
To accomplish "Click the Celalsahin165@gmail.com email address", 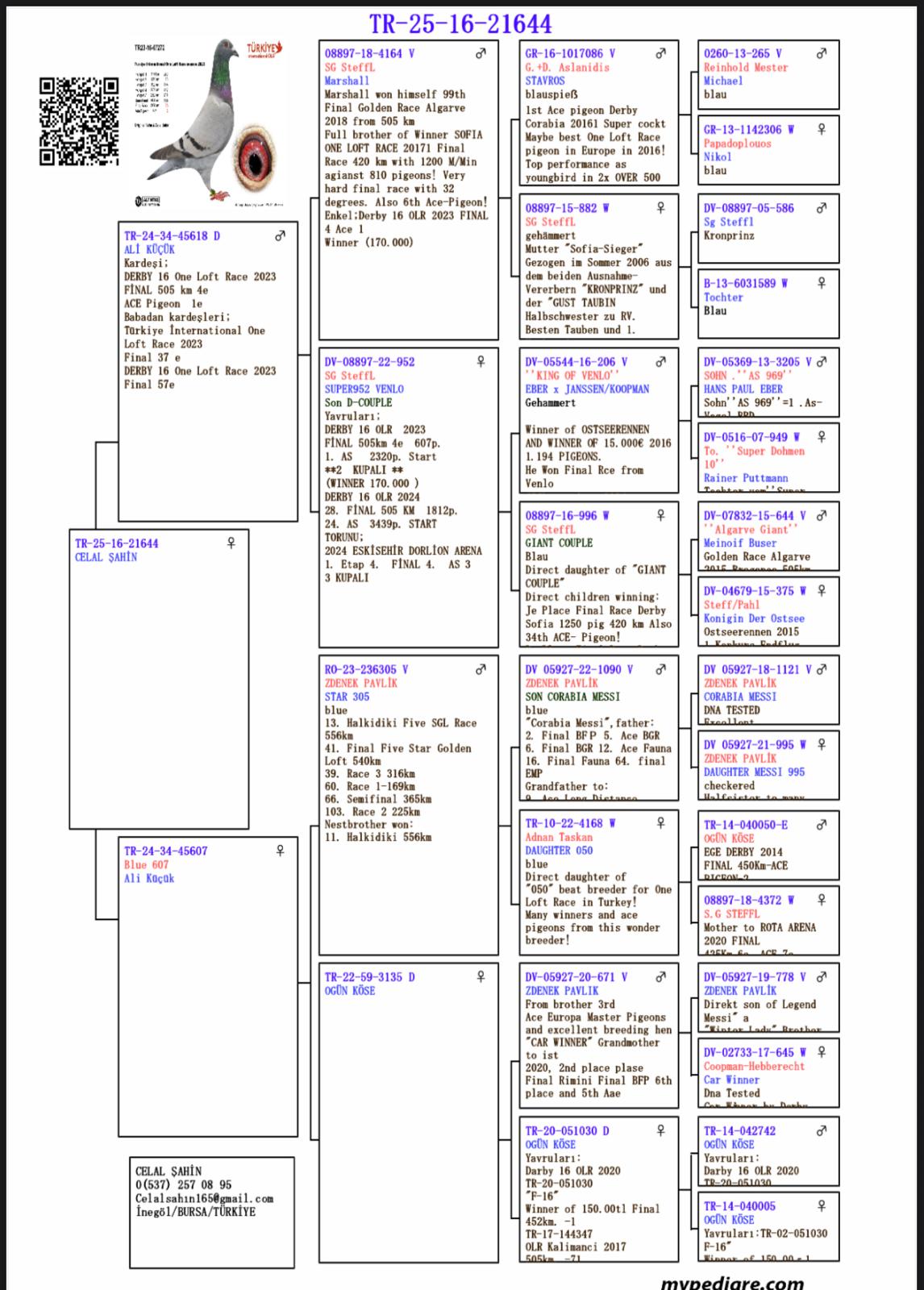I will tap(204, 1199).
